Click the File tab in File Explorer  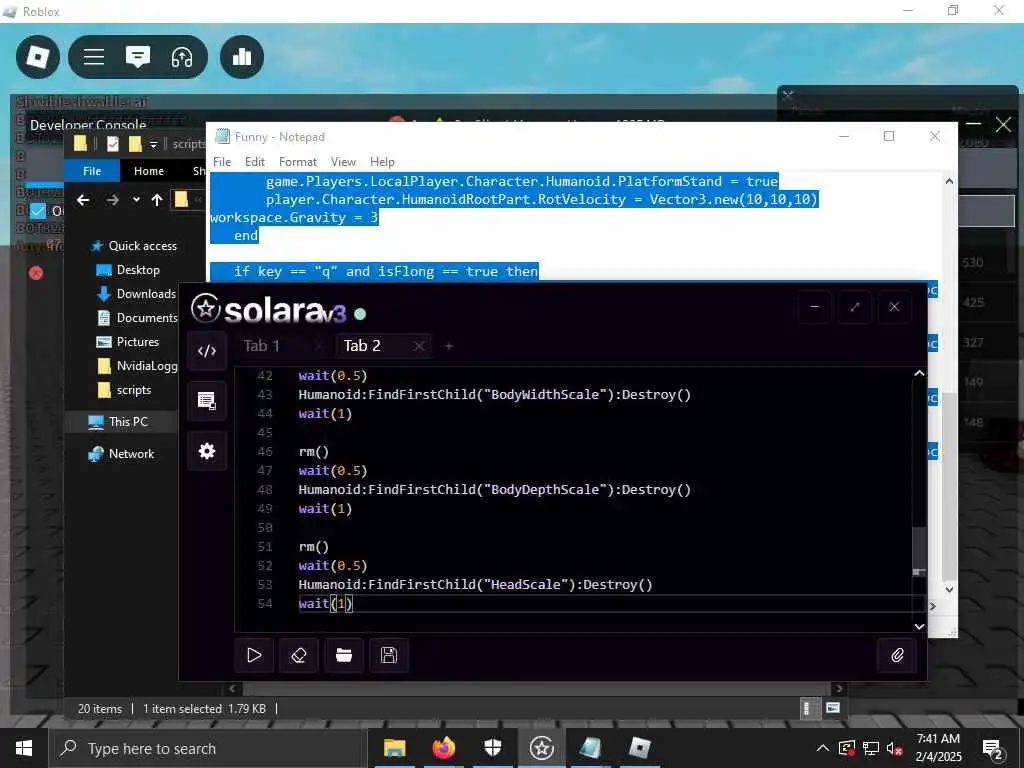click(x=92, y=171)
